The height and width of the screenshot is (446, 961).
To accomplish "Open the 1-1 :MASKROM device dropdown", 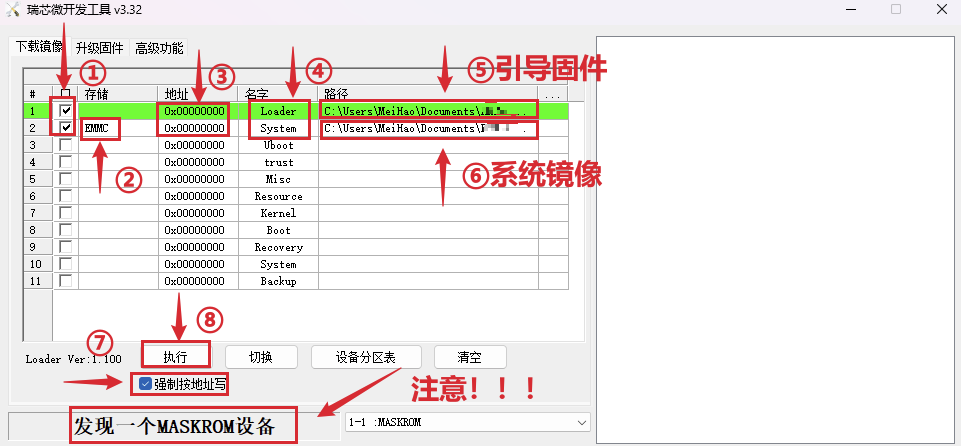I will (x=466, y=422).
